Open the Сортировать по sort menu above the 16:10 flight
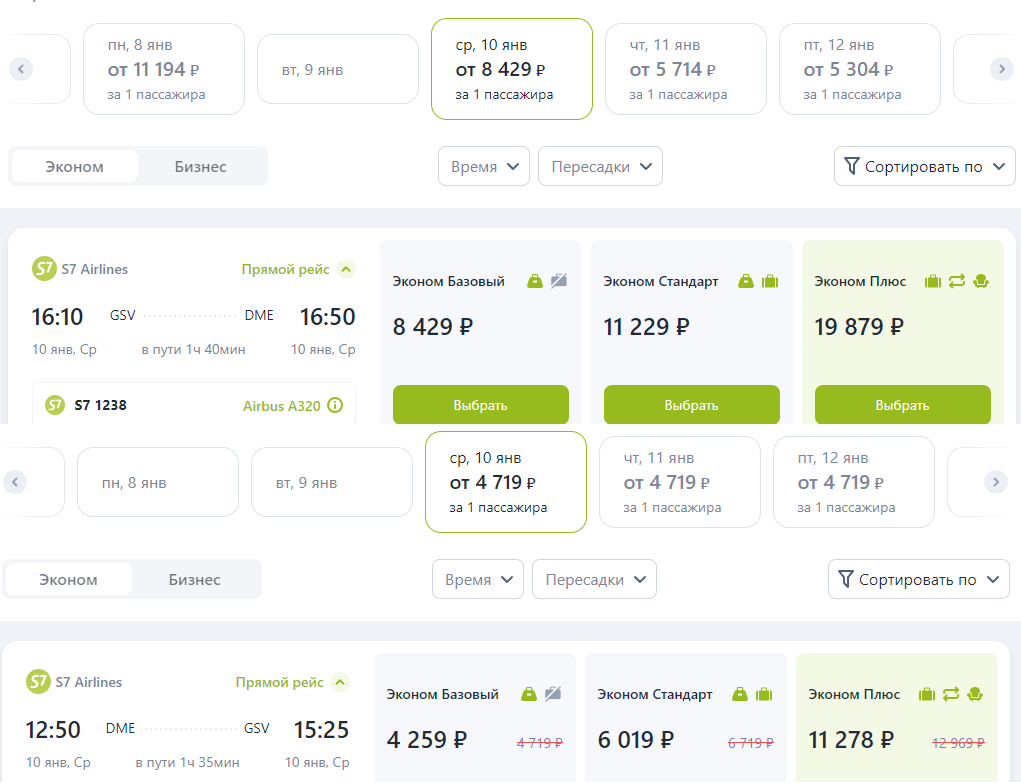1021x783 pixels. pyautogui.click(x=924, y=167)
